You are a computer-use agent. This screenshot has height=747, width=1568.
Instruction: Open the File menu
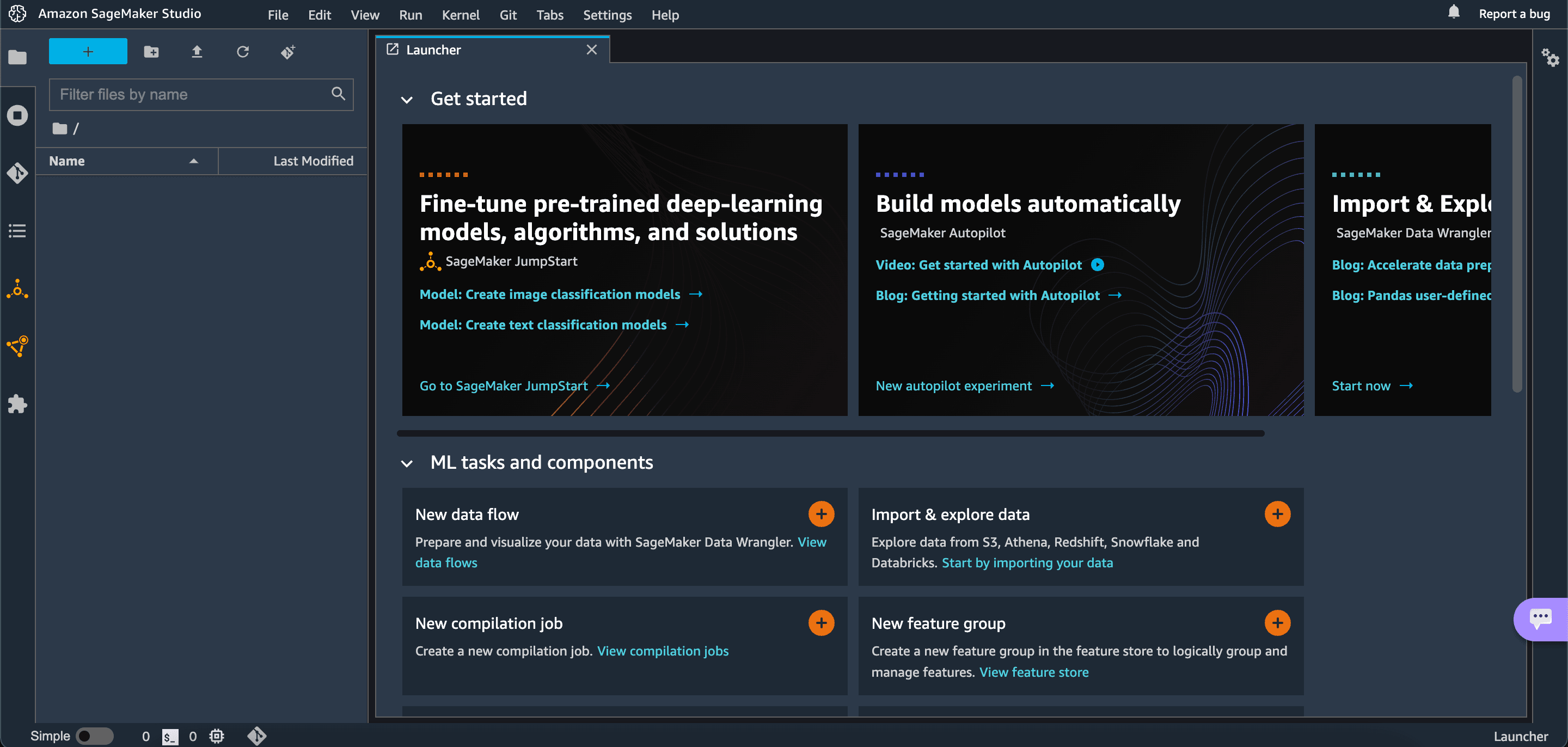278,15
